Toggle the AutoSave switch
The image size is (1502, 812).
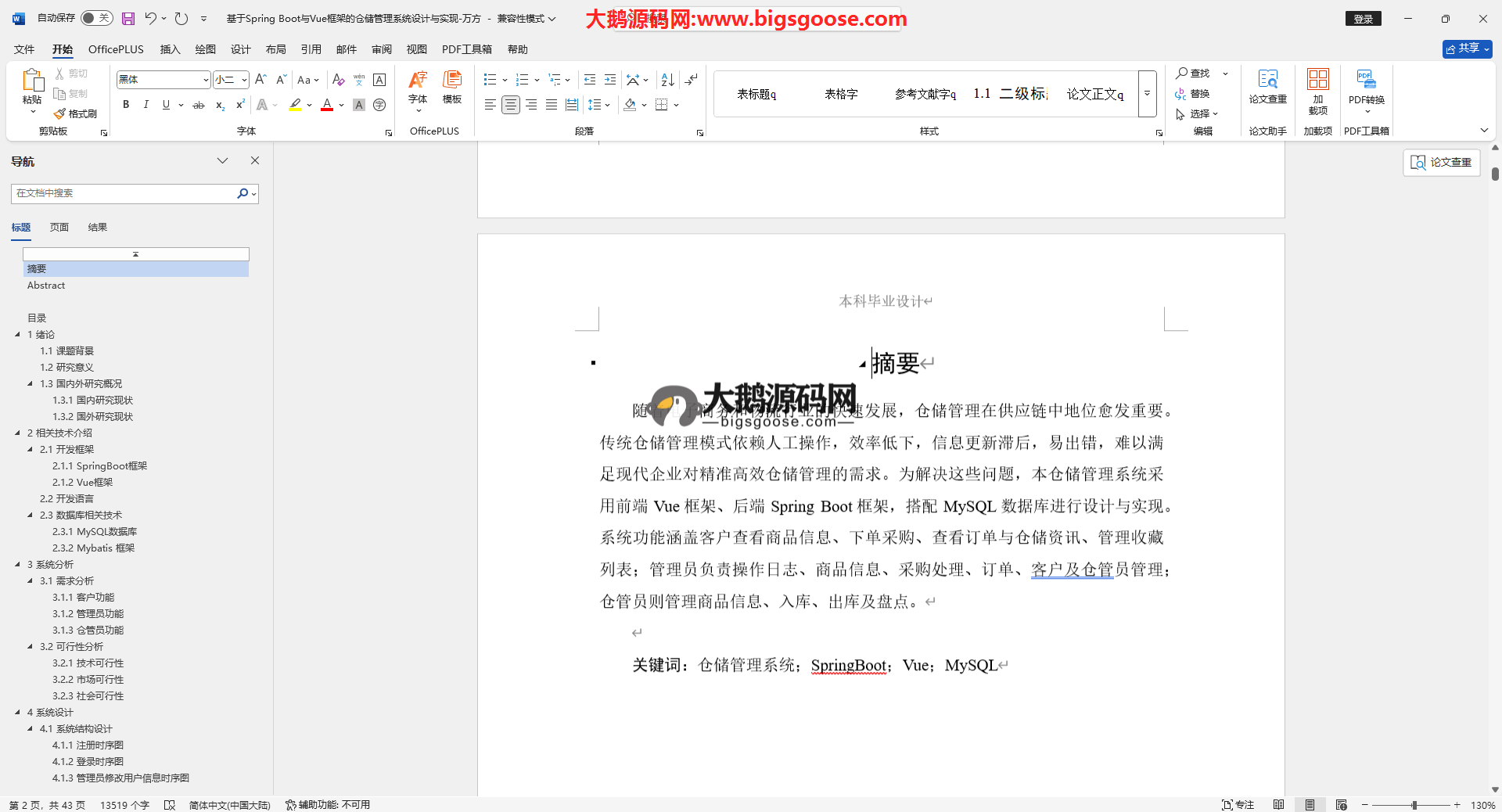96,18
